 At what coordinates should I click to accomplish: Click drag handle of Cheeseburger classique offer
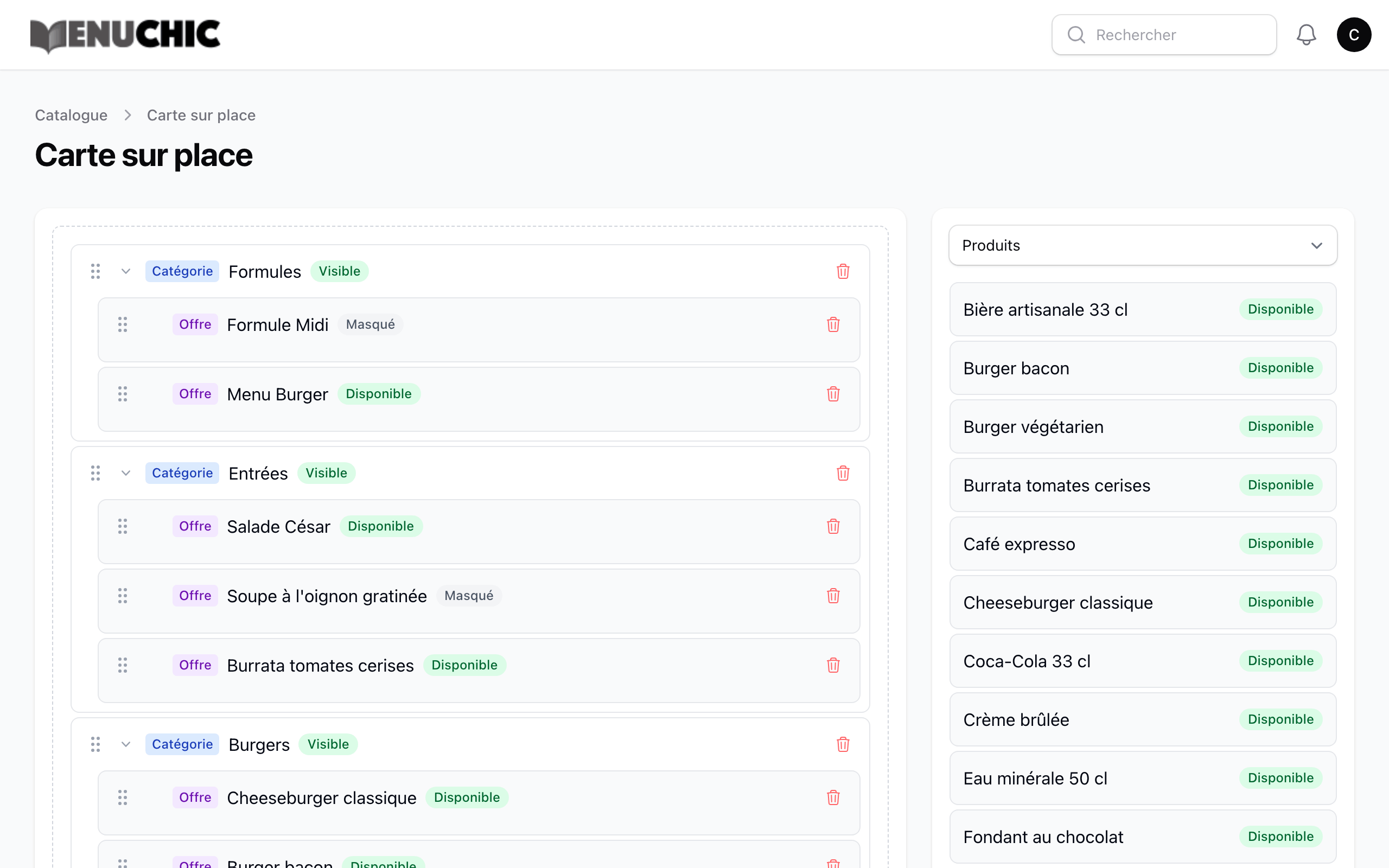[122, 797]
